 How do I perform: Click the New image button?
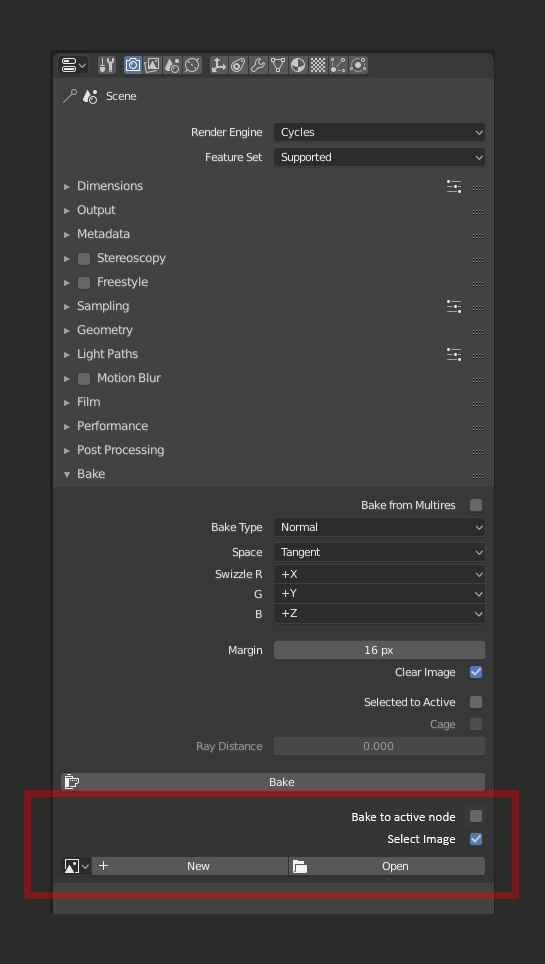[x=190, y=866]
